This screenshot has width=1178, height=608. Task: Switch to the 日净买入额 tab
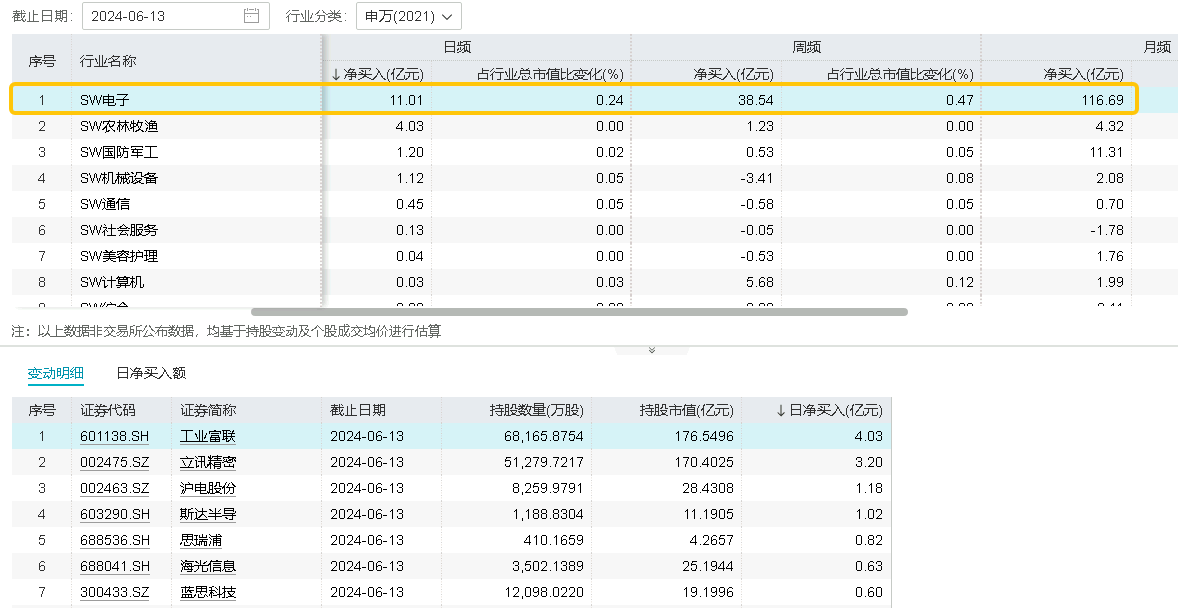pos(151,373)
